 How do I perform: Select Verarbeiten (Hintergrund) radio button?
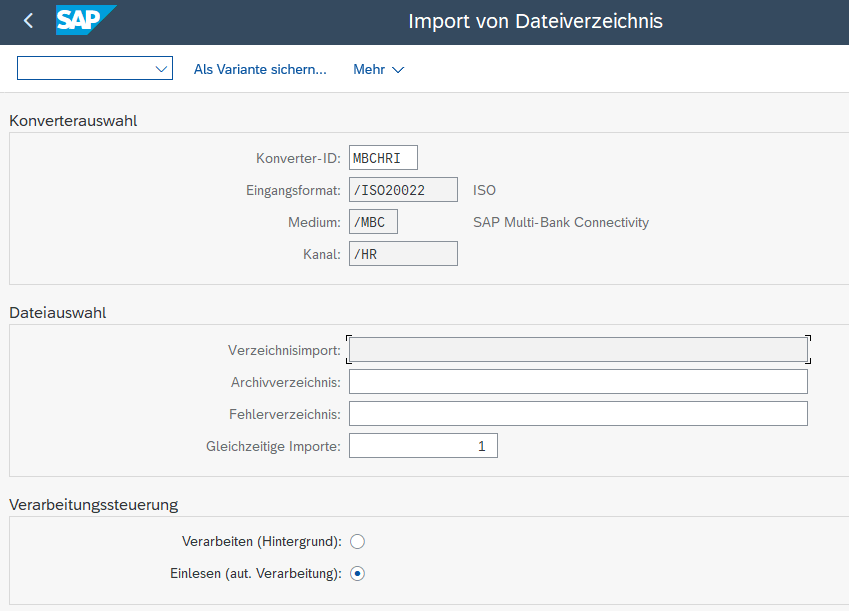(358, 542)
